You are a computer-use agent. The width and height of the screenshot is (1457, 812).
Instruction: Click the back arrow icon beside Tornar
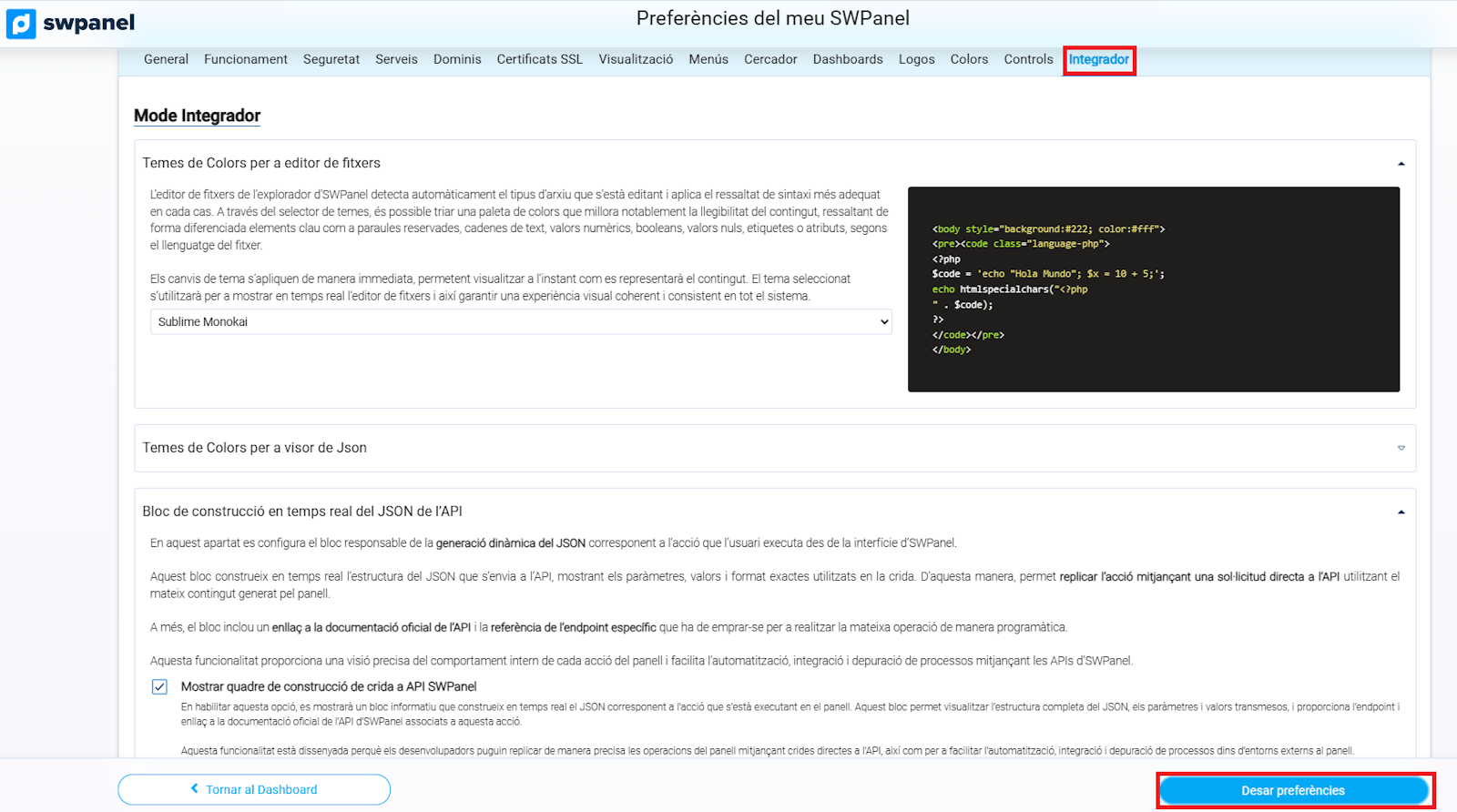pyautogui.click(x=194, y=789)
